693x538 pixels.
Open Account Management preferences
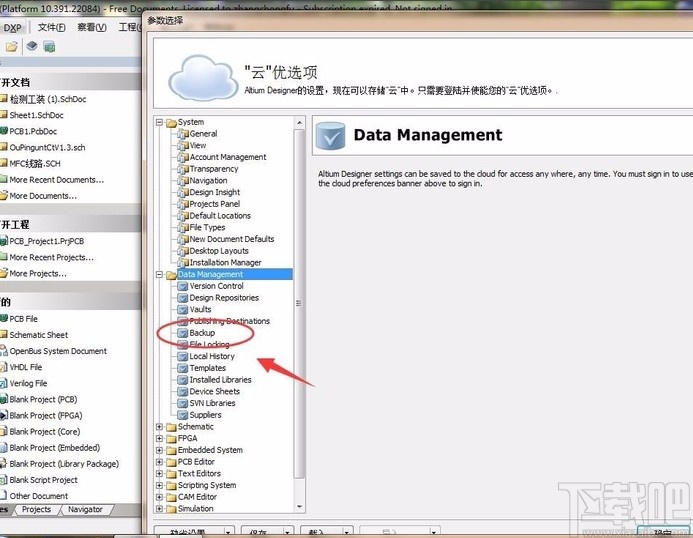(x=228, y=157)
